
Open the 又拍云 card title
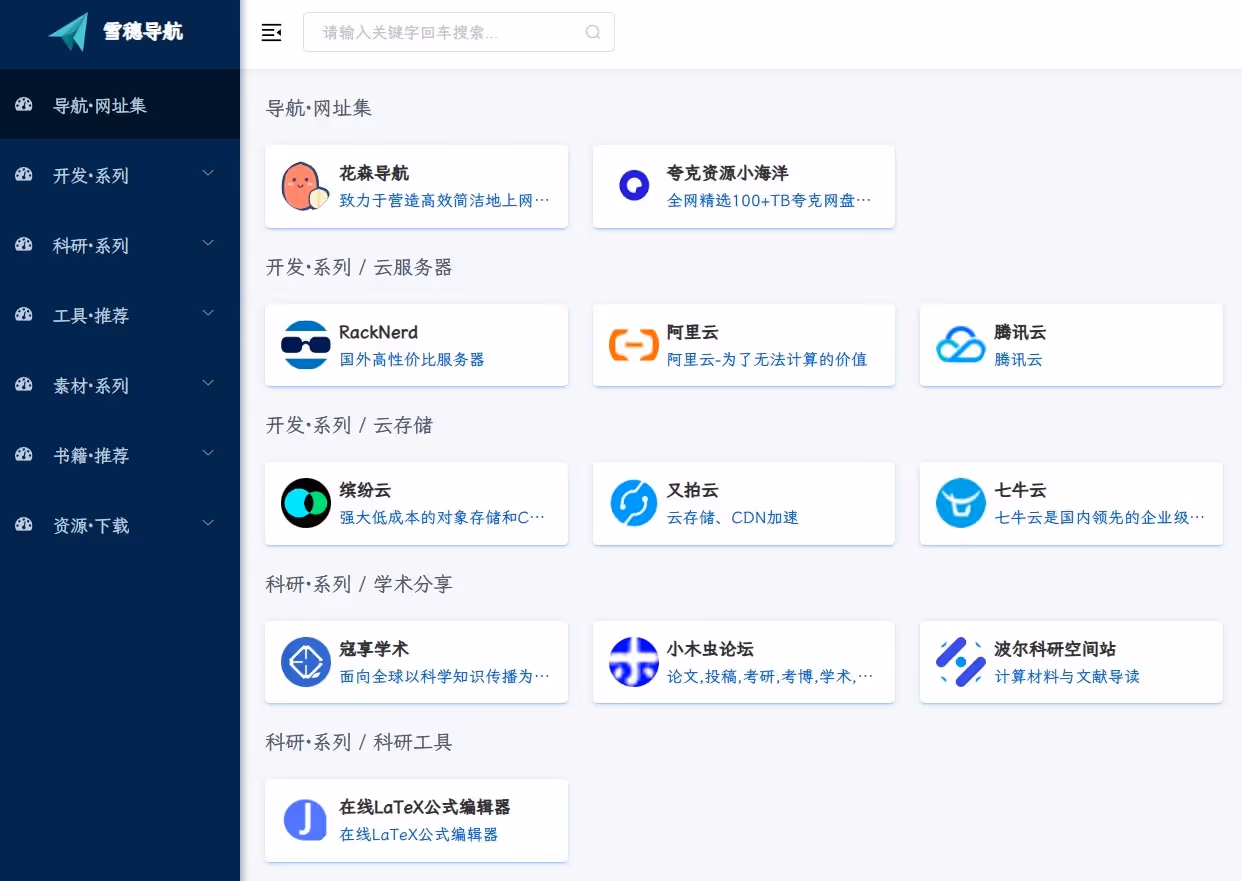click(693, 491)
